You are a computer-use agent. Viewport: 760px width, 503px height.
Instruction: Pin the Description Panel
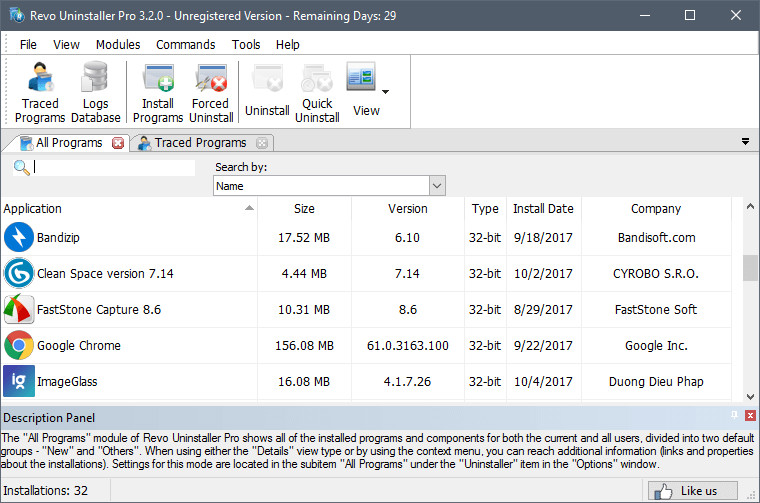coord(734,415)
